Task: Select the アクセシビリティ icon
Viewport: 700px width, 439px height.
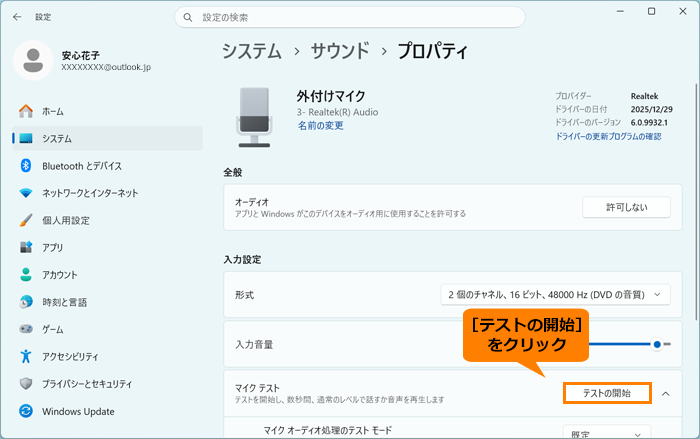Action: 26,356
